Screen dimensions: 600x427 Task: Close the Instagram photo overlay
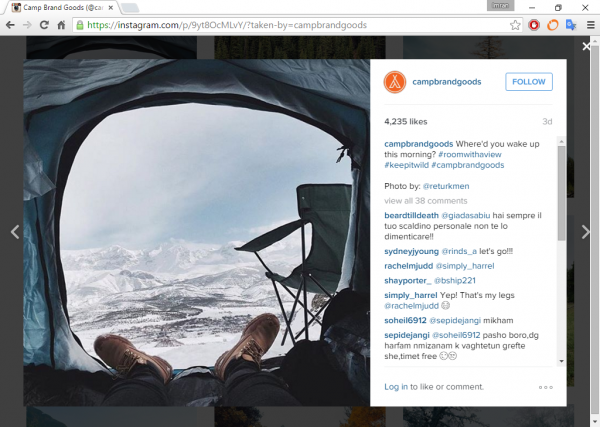click(x=586, y=47)
